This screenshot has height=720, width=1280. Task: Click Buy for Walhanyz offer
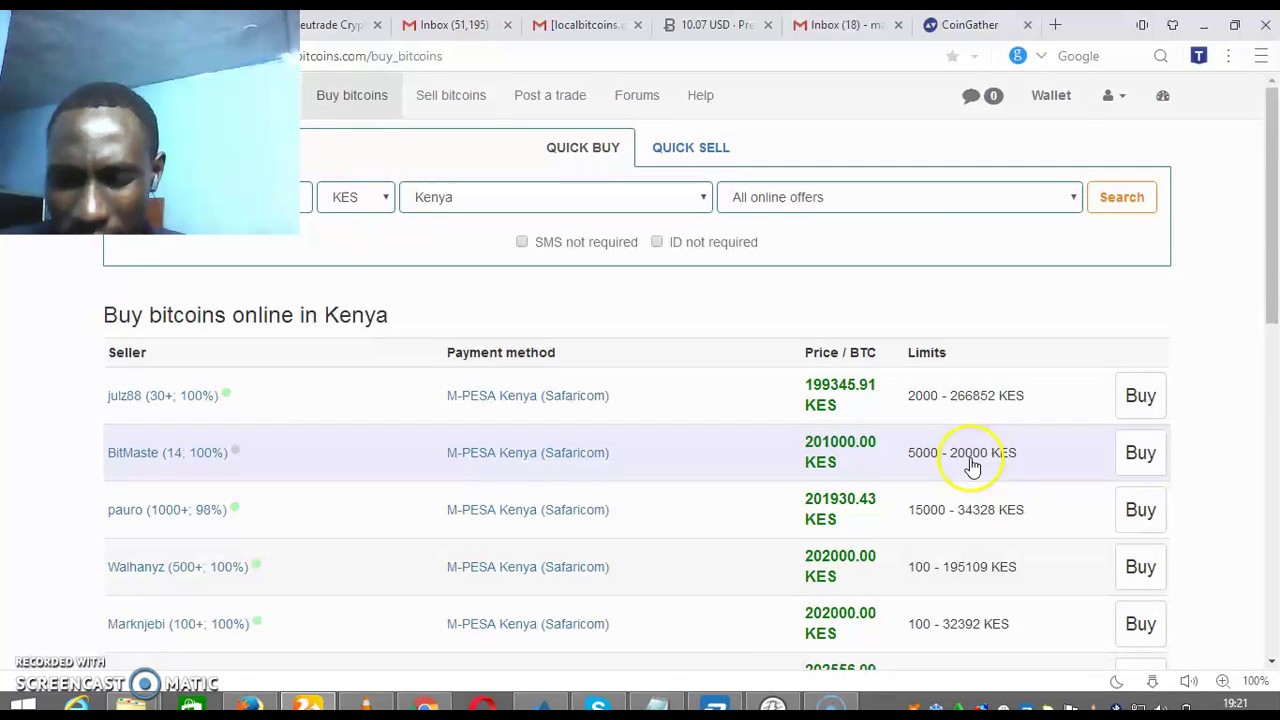[x=1140, y=567]
